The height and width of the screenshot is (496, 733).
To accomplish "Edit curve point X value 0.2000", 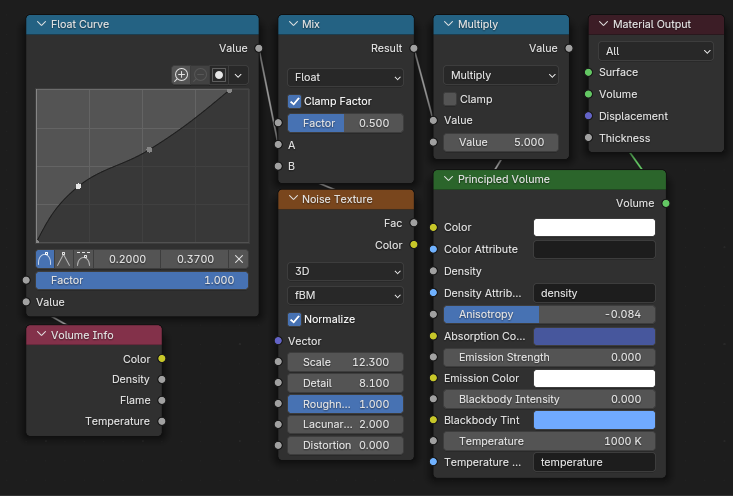I will [x=127, y=259].
